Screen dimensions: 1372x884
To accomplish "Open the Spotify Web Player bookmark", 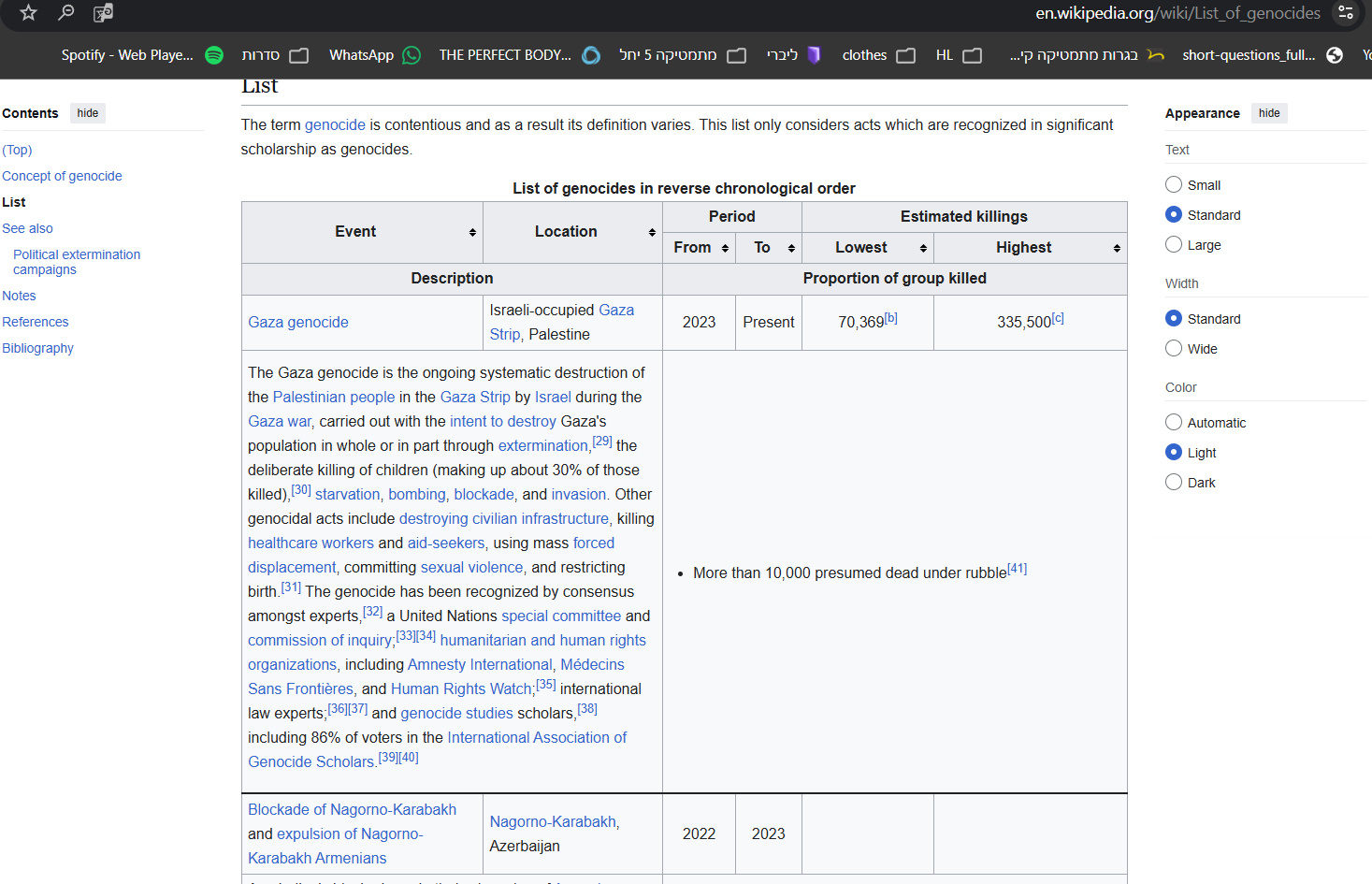I will pyautogui.click(x=142, y=55).
